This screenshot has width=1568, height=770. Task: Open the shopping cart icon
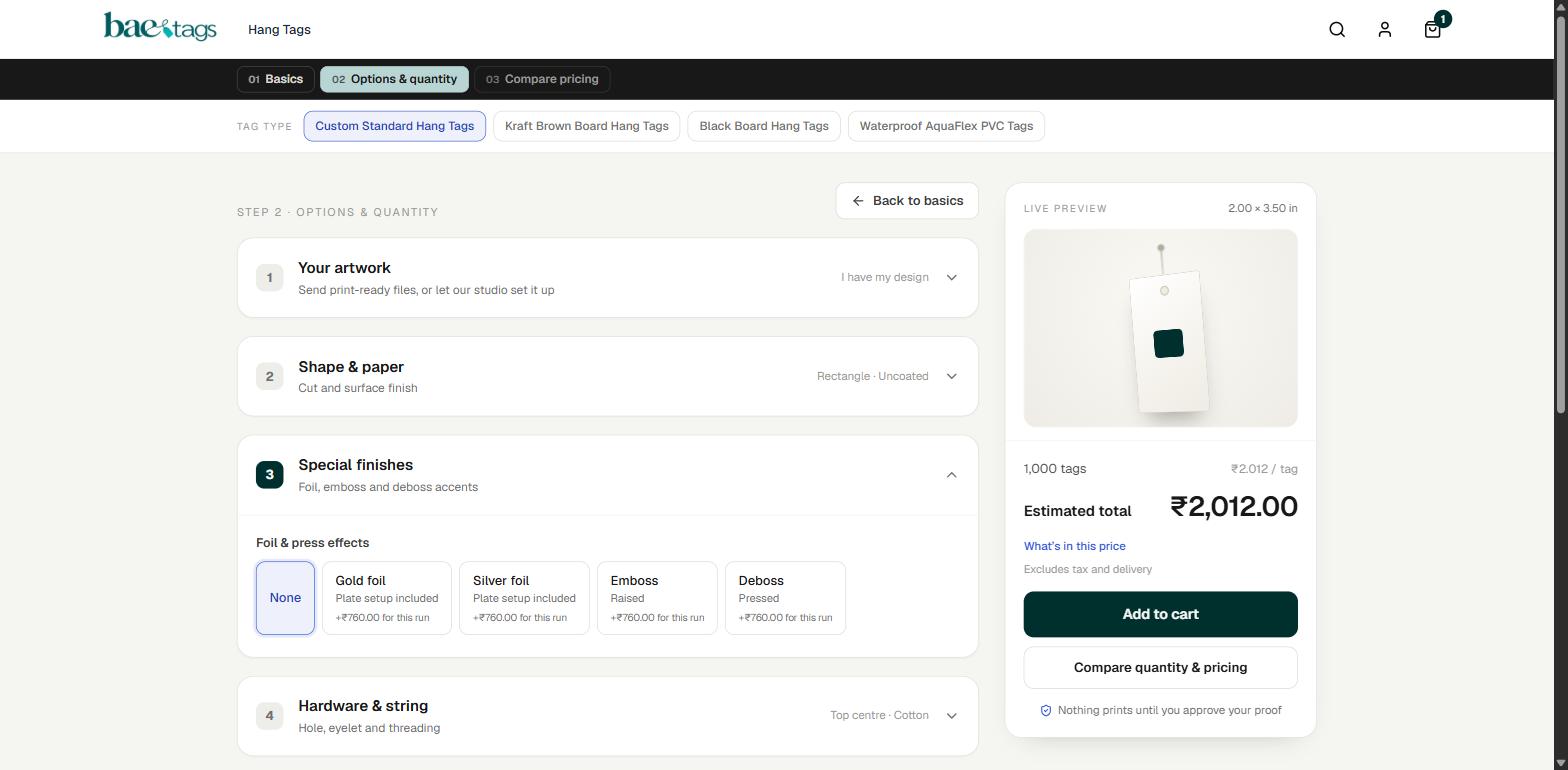point(1433,30)
